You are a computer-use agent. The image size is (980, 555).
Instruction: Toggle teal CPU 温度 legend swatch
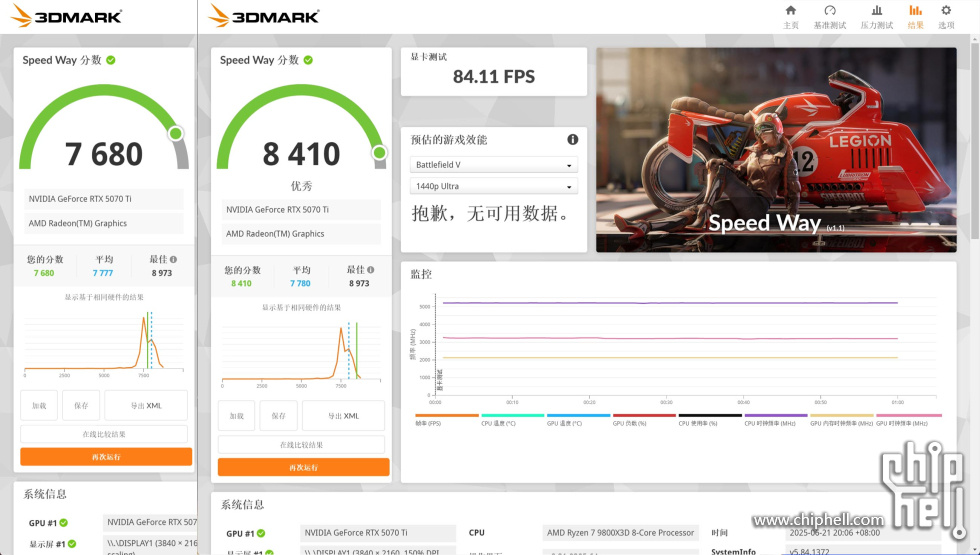pos(512,415)
